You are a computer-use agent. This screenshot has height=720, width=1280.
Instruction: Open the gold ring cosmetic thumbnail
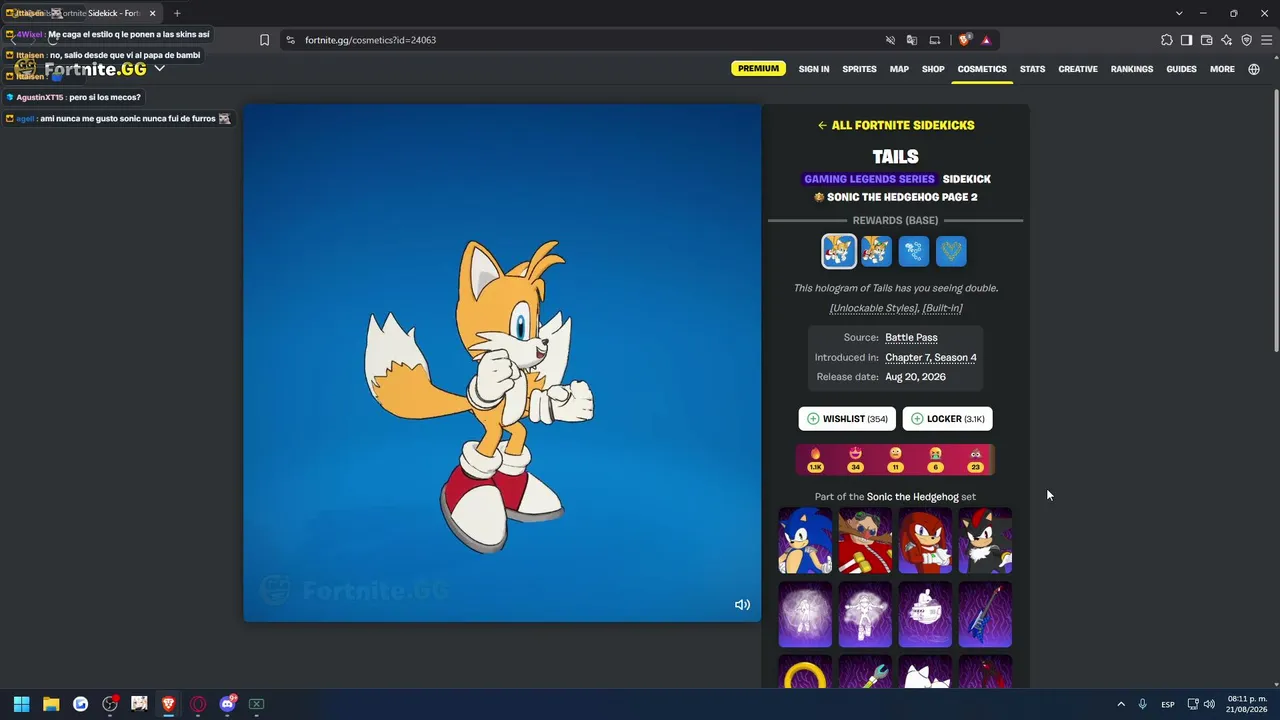click(x=805, y=672)
